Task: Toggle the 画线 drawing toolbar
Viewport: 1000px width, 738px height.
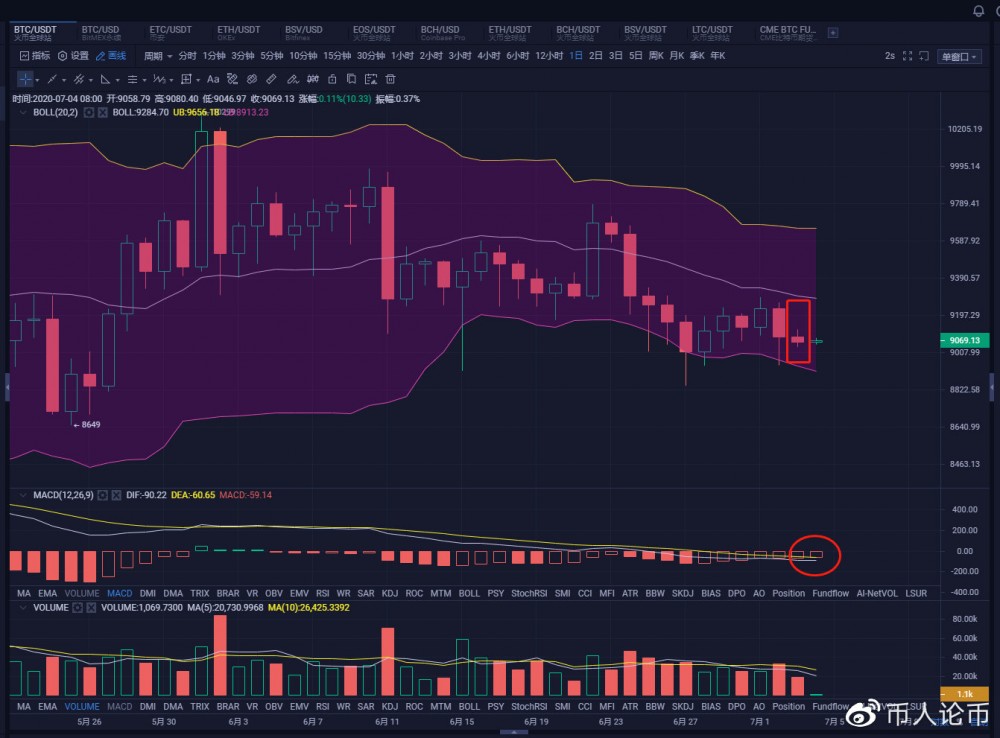Action: (x=111, y=56)
